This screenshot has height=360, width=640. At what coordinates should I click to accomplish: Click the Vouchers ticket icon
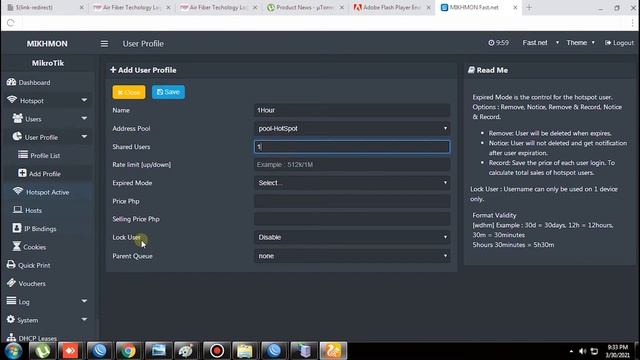(11, 282)
